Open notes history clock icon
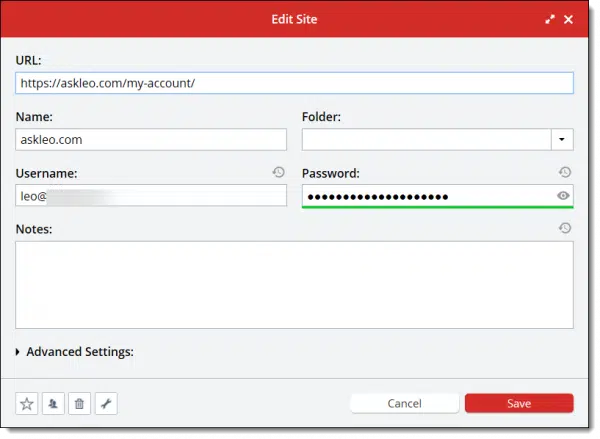The height and width of the screenshot is (439, 600). tap(565, 229)
